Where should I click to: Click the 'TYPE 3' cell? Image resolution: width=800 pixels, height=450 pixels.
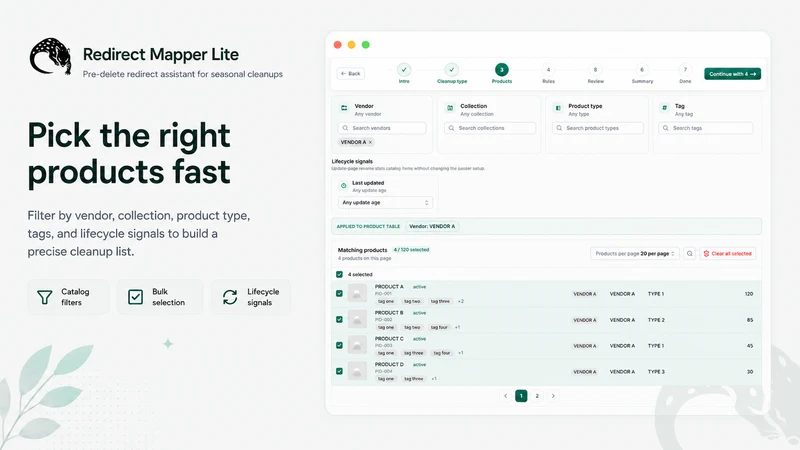656,372
